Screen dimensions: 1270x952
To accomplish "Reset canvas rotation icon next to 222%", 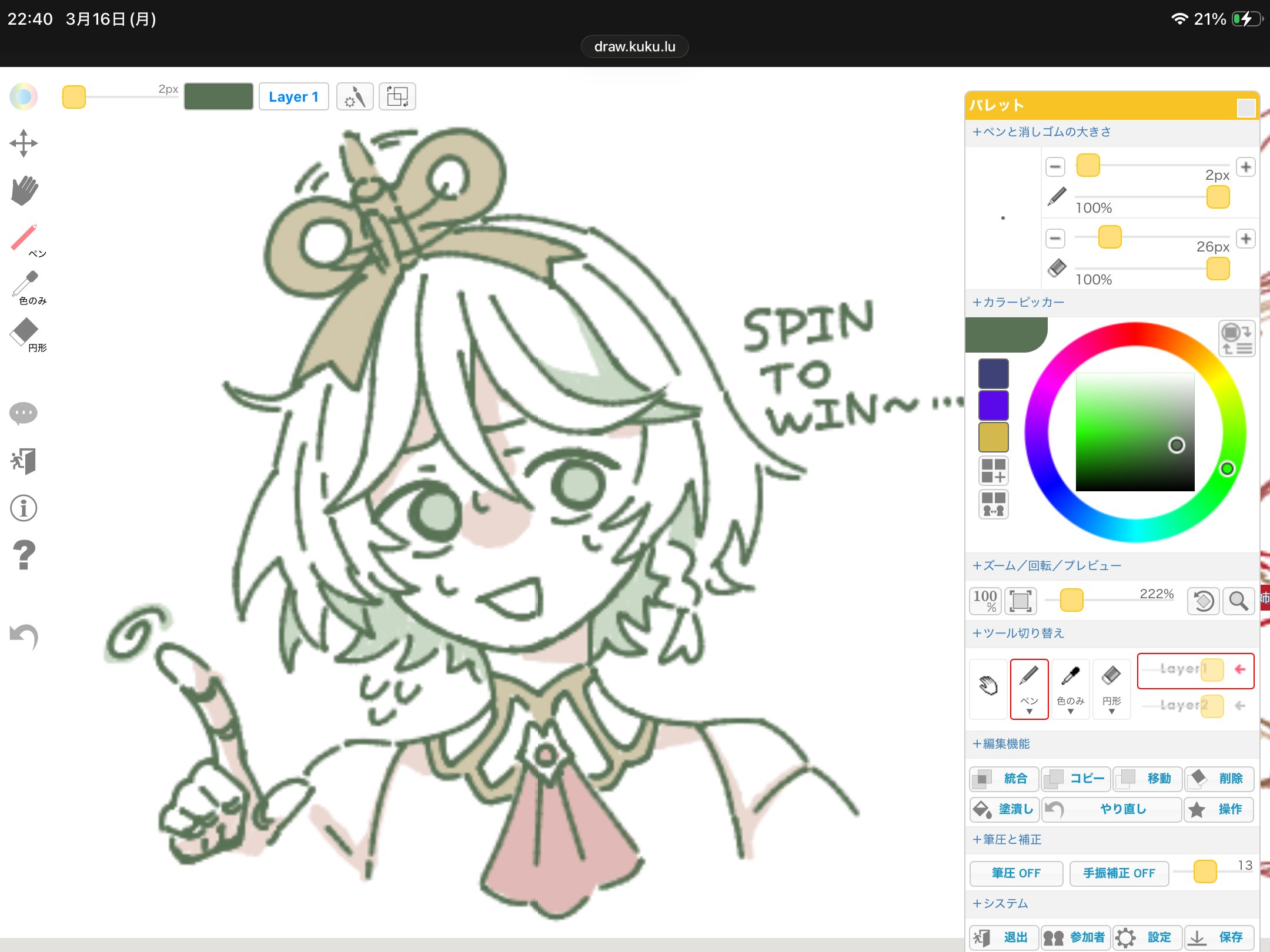I will pyautogui.click(x=1203, y=601).
